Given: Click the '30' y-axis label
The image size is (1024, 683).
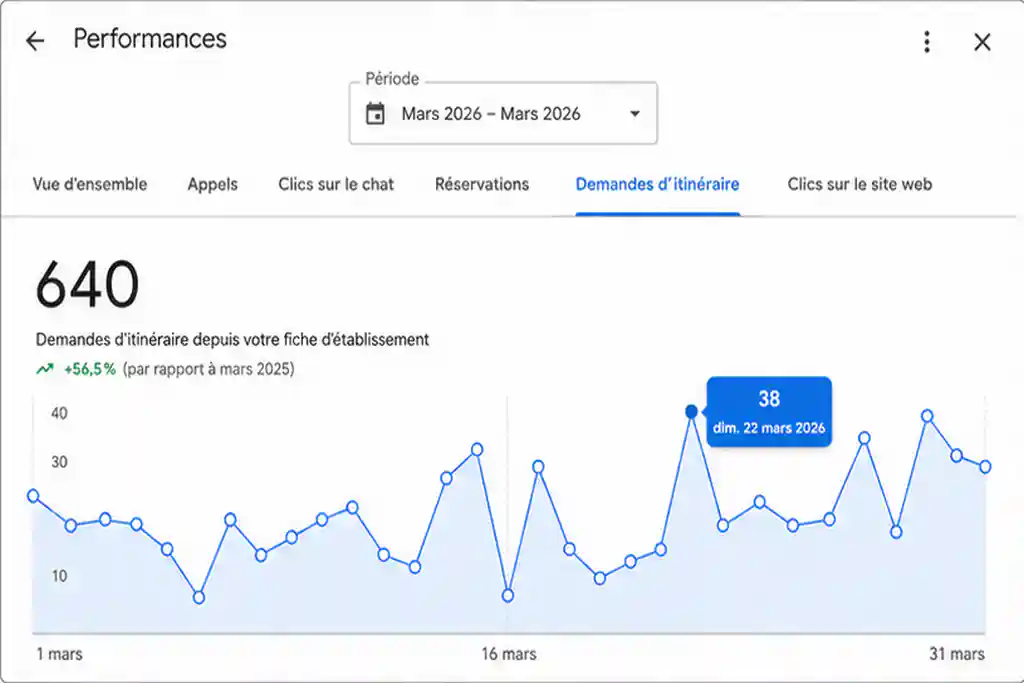Looking at the screenshot, I should click(x=59, y=462).
